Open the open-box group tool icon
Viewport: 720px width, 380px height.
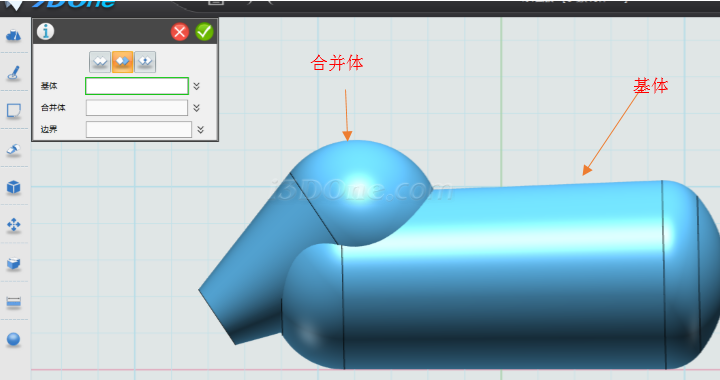(13, 263)
